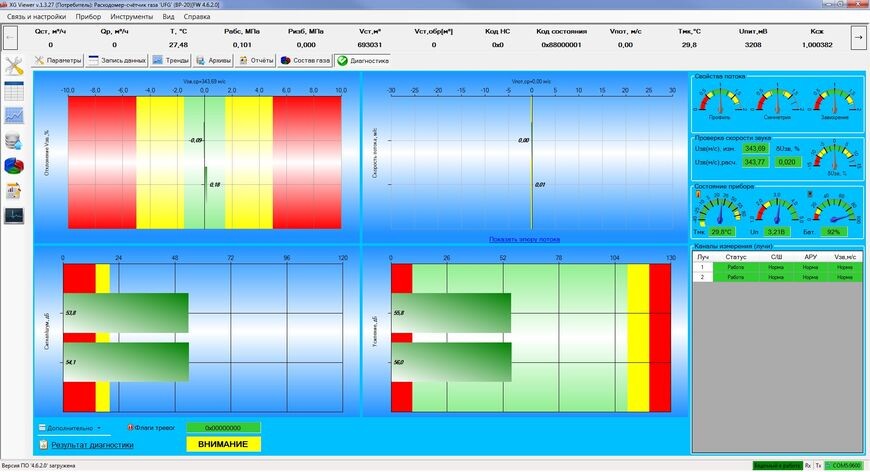
Task: Switch to the Параметры tab
Action: tap(58, 60)
